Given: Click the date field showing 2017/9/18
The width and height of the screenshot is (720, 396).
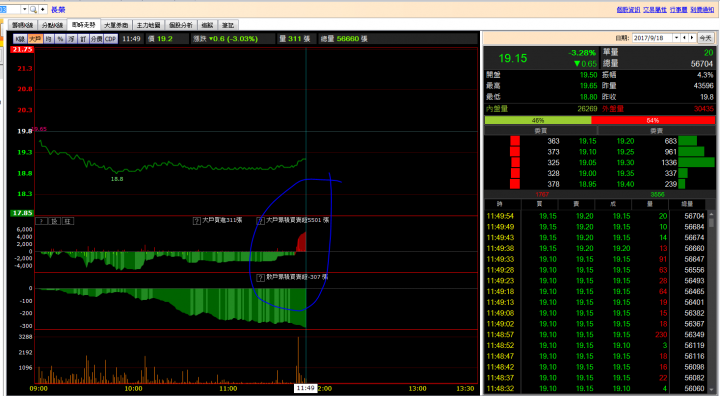Looking at the screenshot, I should pos(652,38).
